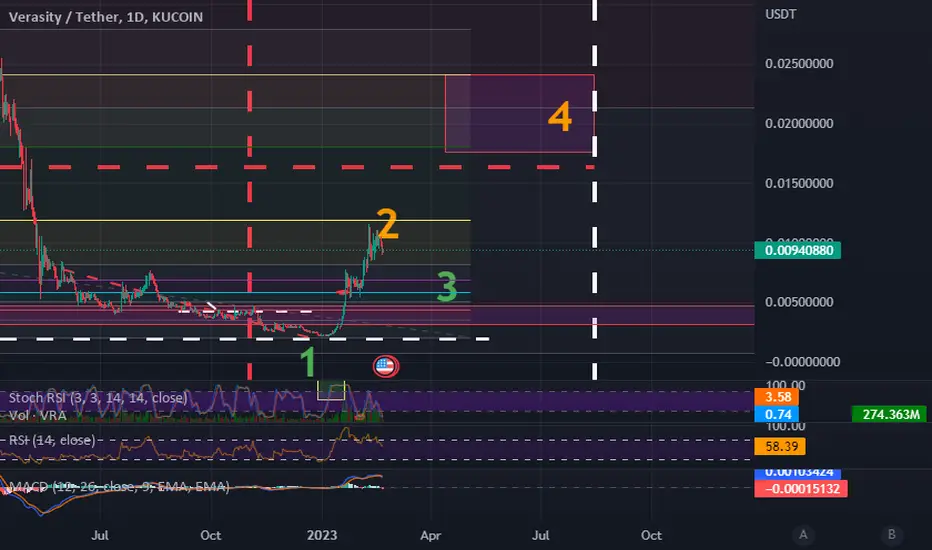Open the Verasity / Tether symbol title

[x=106, y=17]
